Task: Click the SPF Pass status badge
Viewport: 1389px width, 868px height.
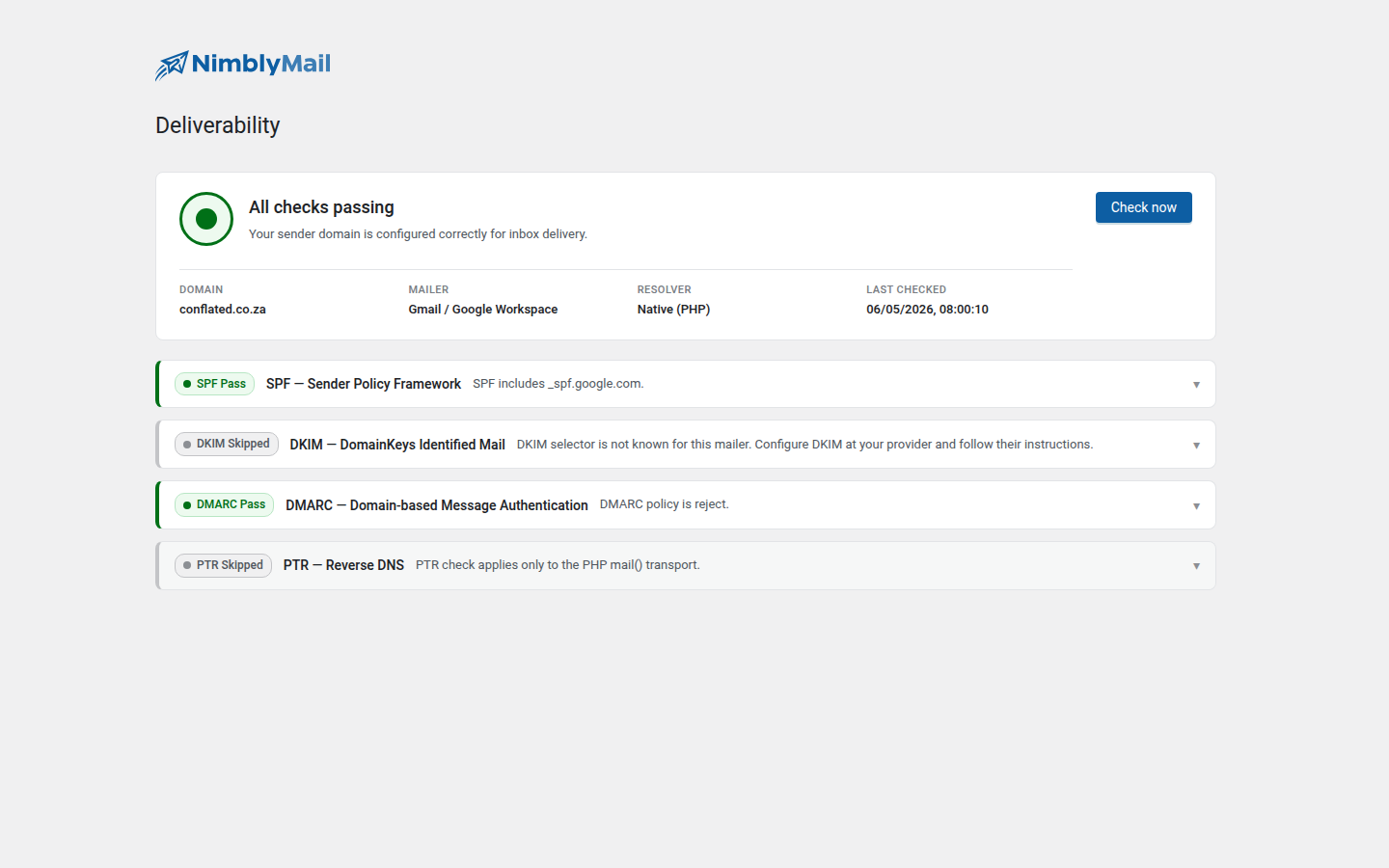Action: pyautogui.click(x=214, y=384)
